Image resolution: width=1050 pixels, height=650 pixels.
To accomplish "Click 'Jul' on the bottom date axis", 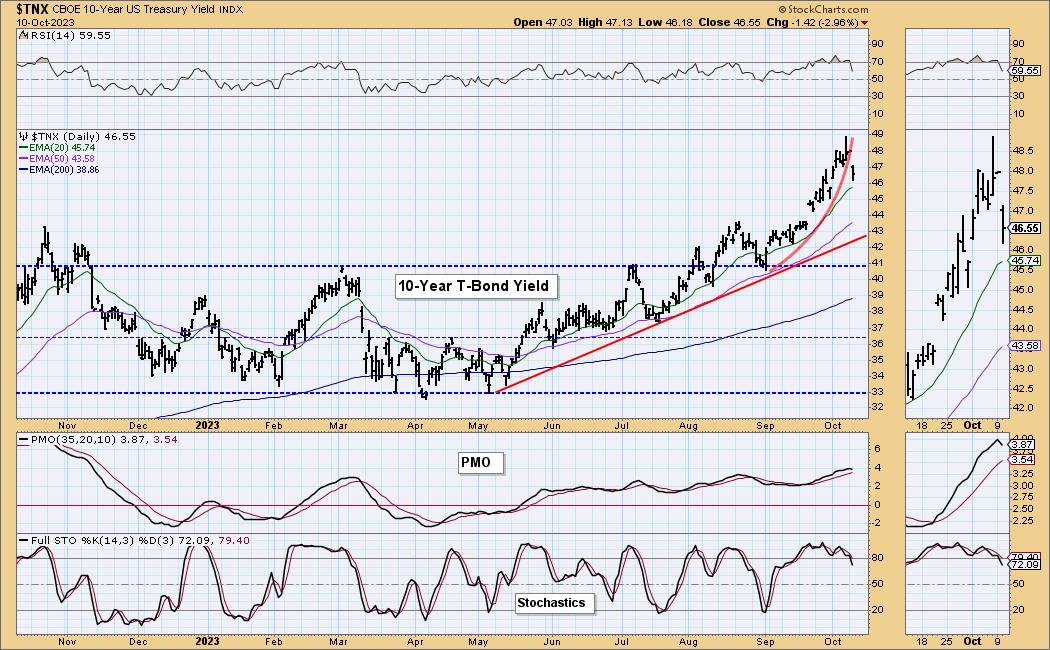I will (x=621, y=641).
